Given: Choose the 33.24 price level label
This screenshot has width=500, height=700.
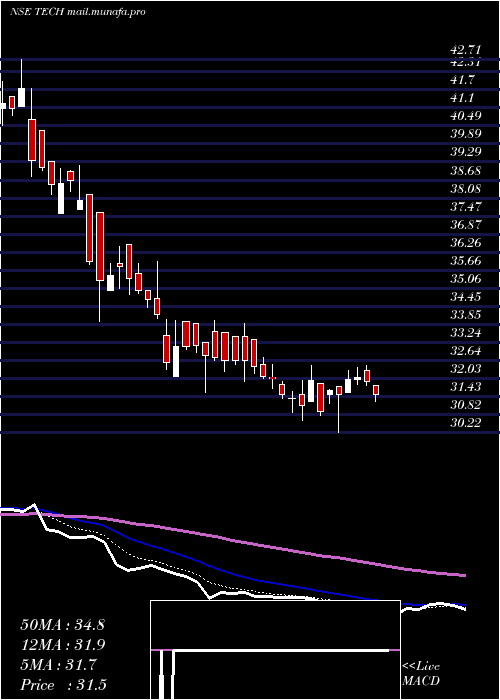Looking at the screenshot, I should coord(466,333).
